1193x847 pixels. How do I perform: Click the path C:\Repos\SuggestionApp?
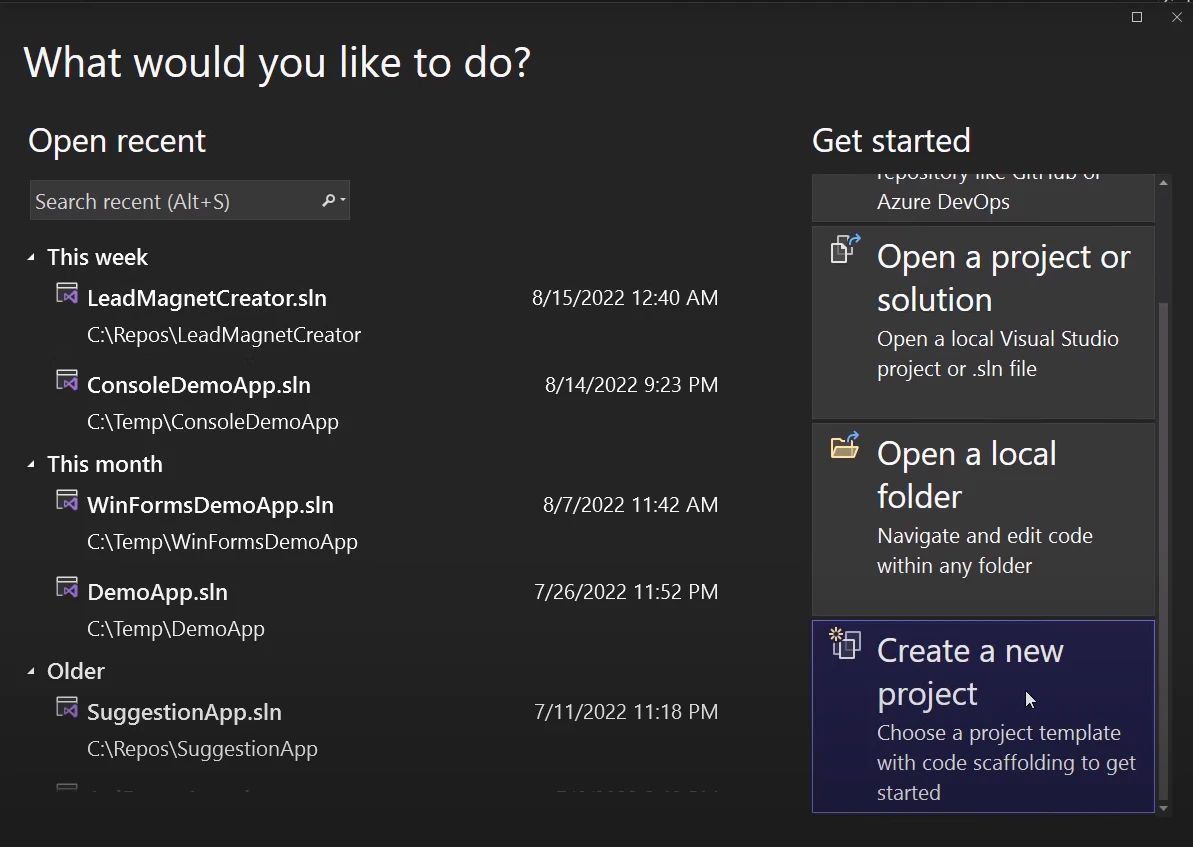tap(202, 749)
